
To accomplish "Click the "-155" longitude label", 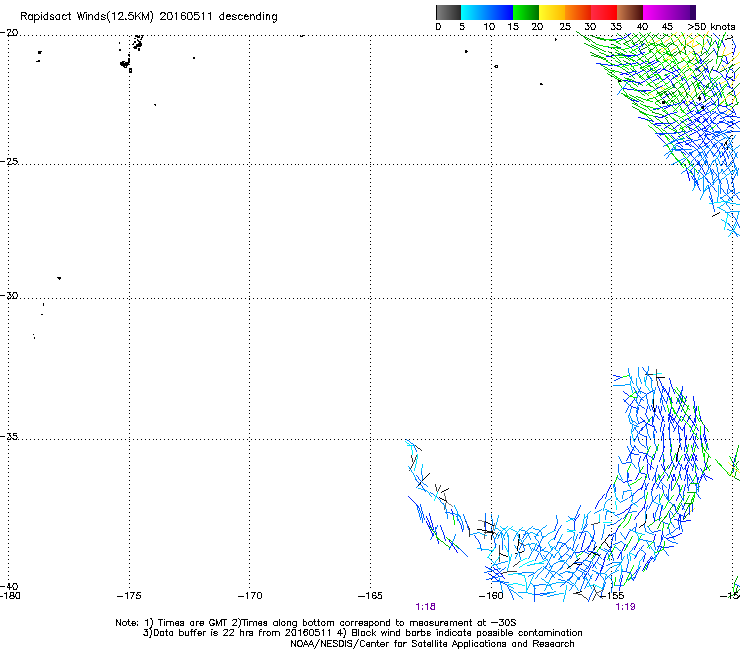I will click(x=612, y=596).
